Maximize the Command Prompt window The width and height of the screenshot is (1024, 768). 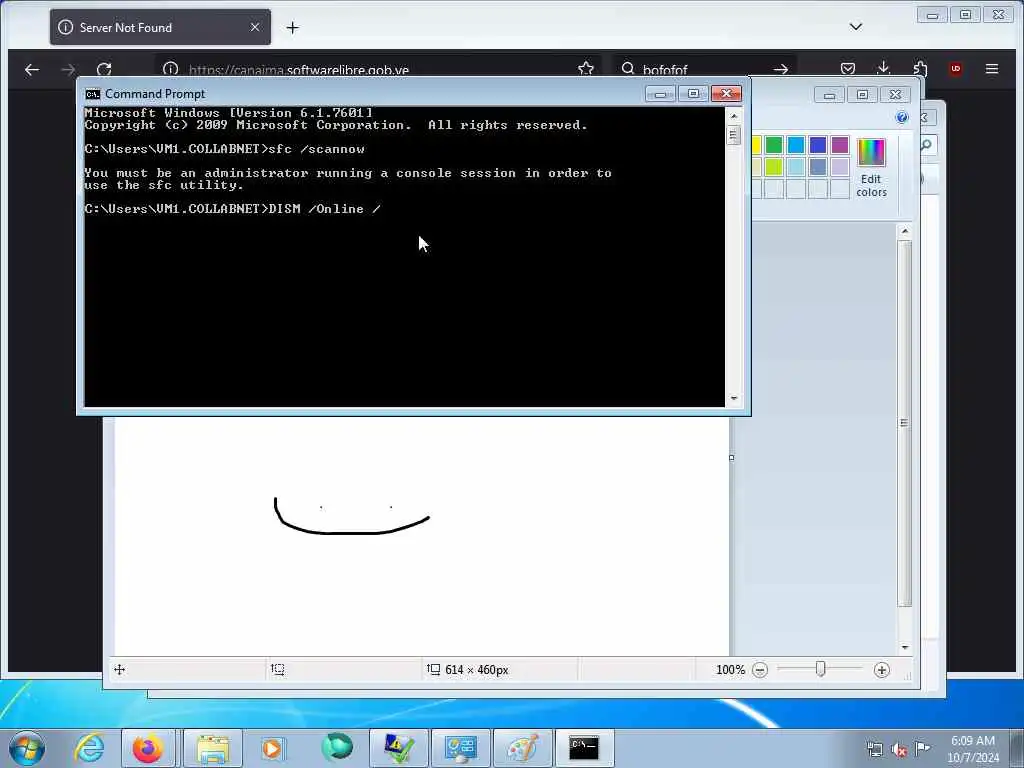(693, 94)
